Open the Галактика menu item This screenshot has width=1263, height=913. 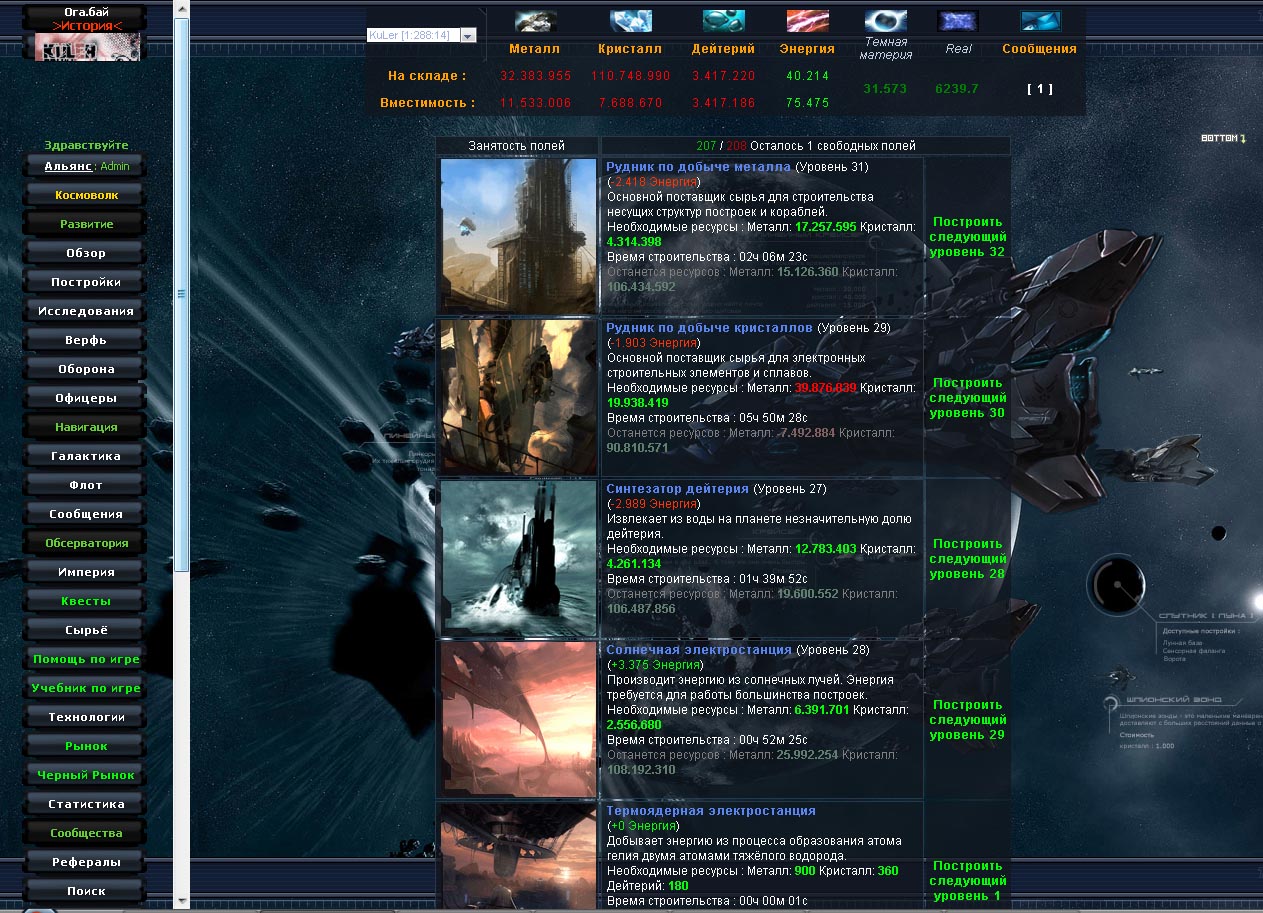pos(86,456)
